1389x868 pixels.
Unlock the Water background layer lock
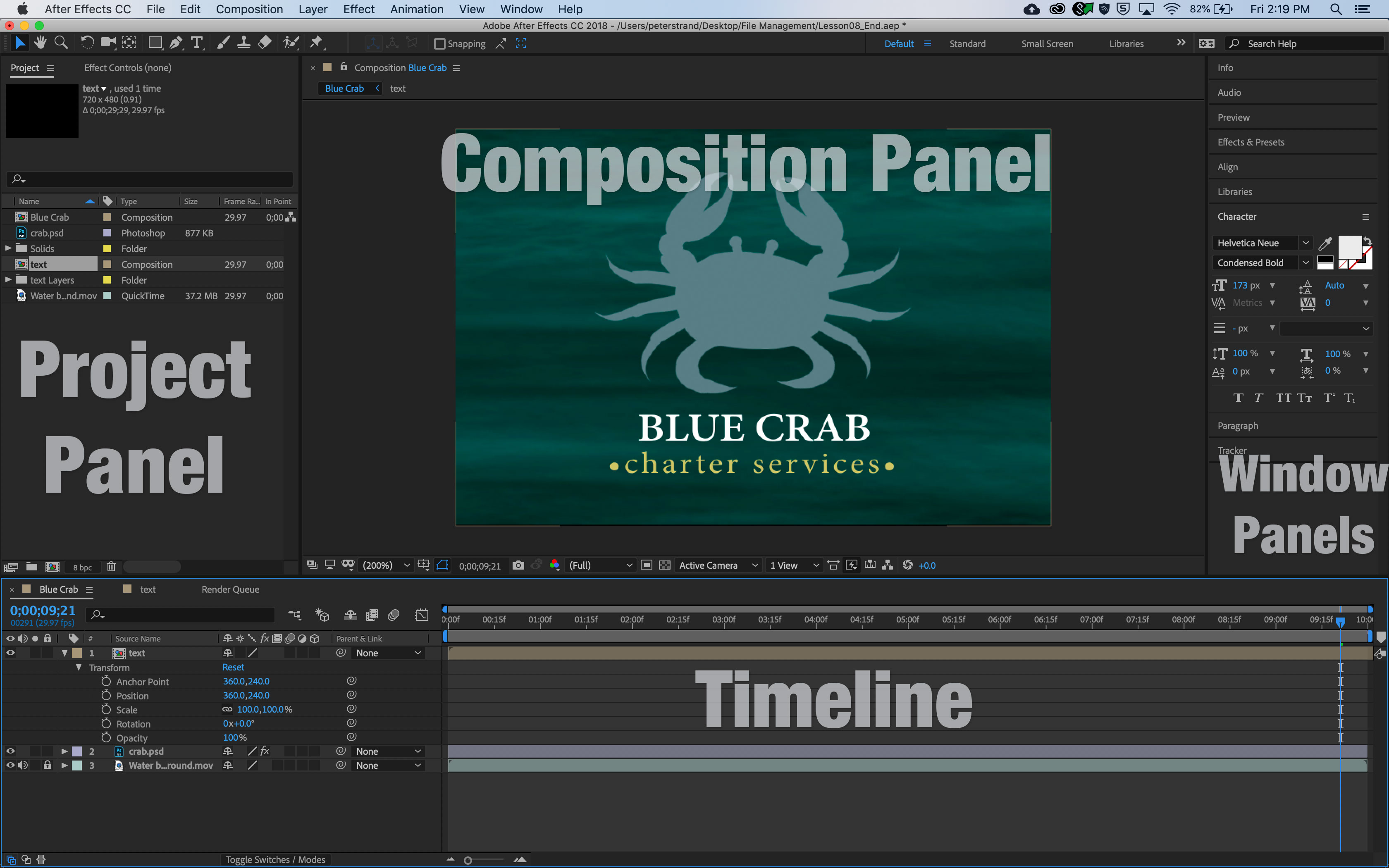pos(48,765)
